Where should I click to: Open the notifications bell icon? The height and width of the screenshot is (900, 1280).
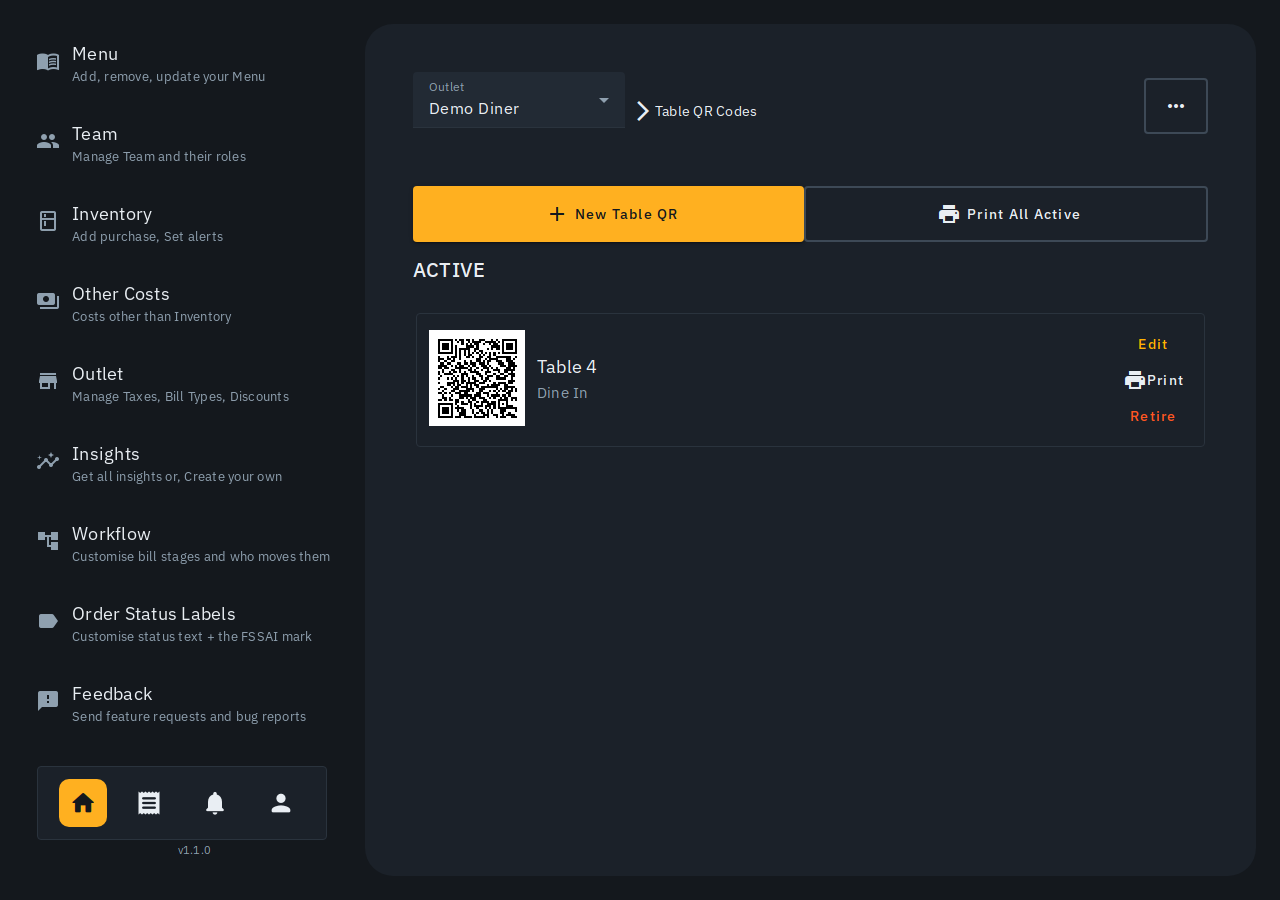click(x=215, y=803)
